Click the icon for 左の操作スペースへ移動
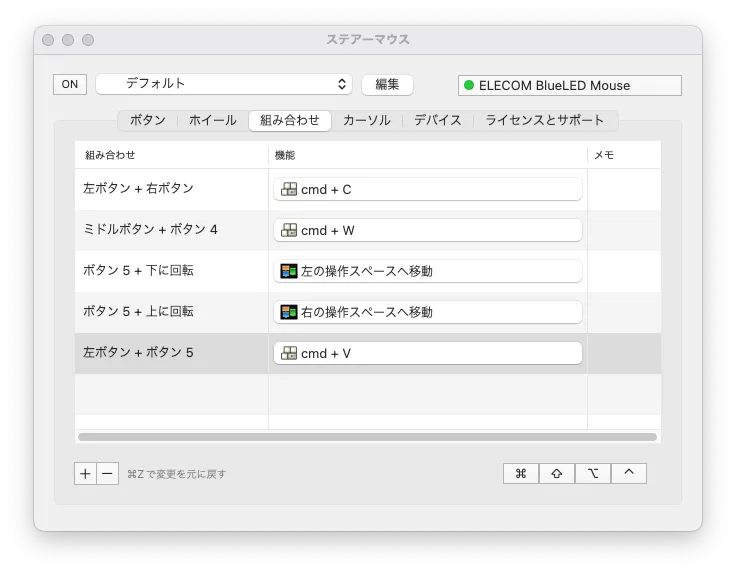The height and width of the screenshot is (573, 736). click(x=289, y=271)
